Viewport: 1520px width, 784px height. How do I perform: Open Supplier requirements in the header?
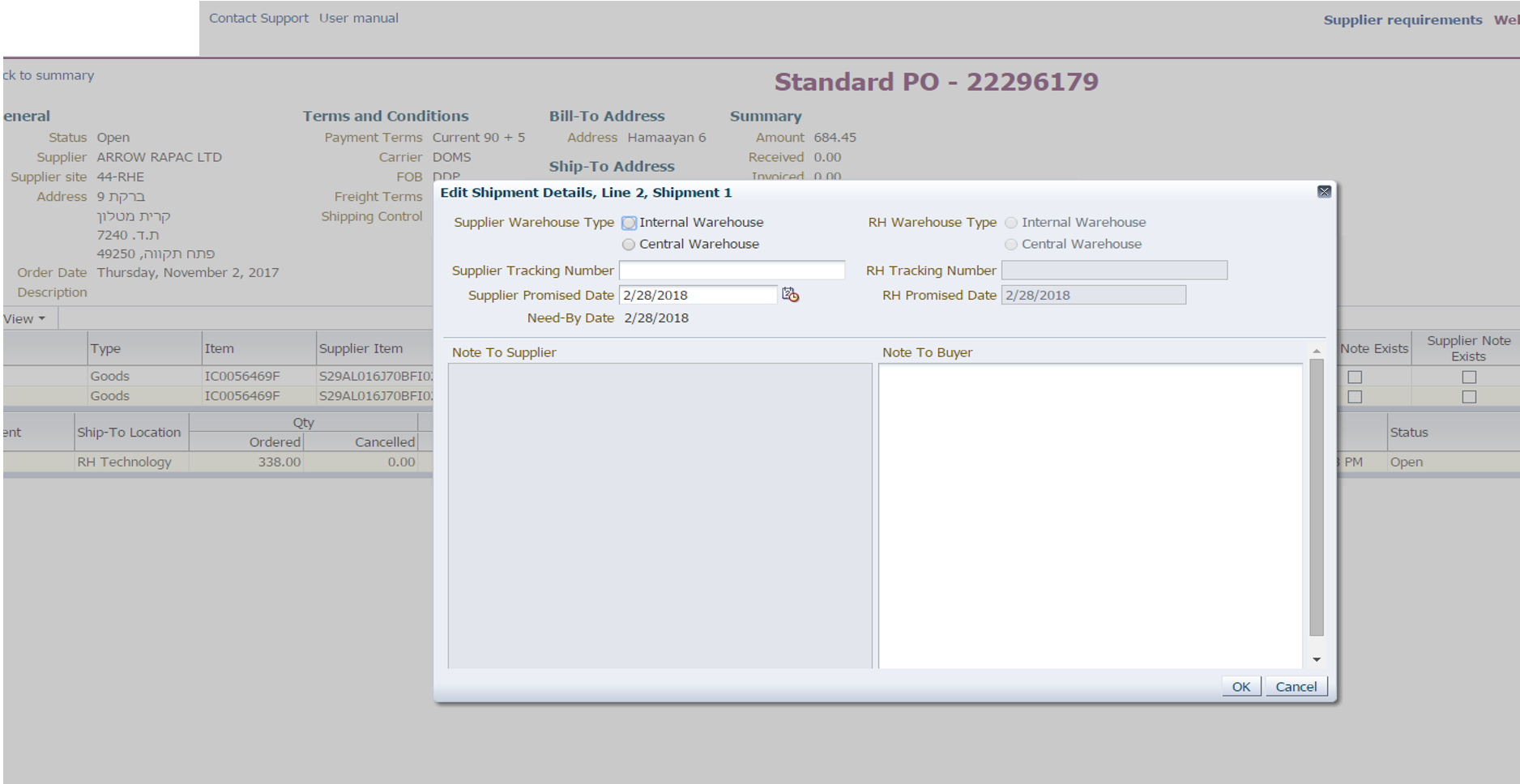coord(1403,20)
